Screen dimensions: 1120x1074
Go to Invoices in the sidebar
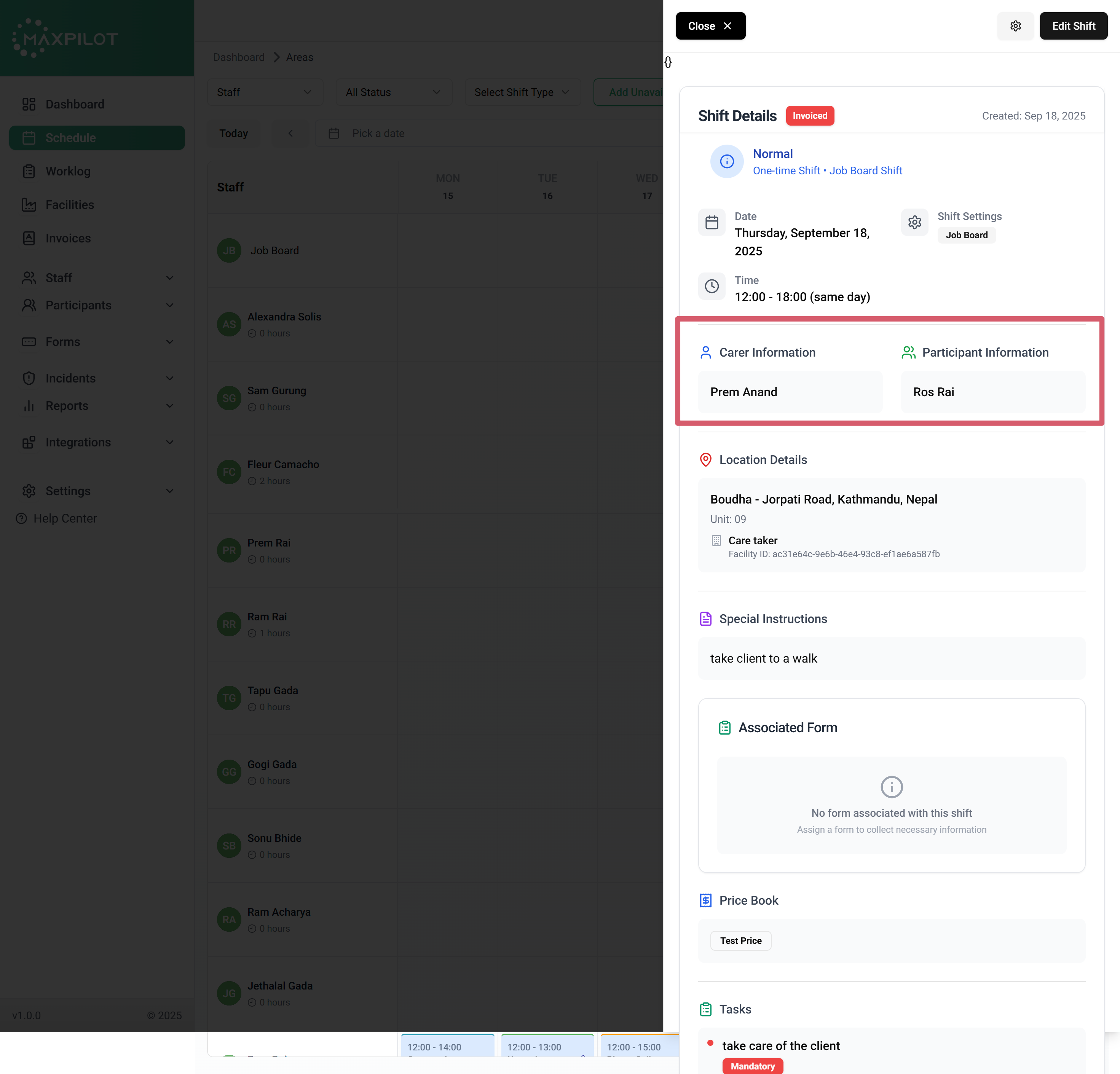(68, 238)
